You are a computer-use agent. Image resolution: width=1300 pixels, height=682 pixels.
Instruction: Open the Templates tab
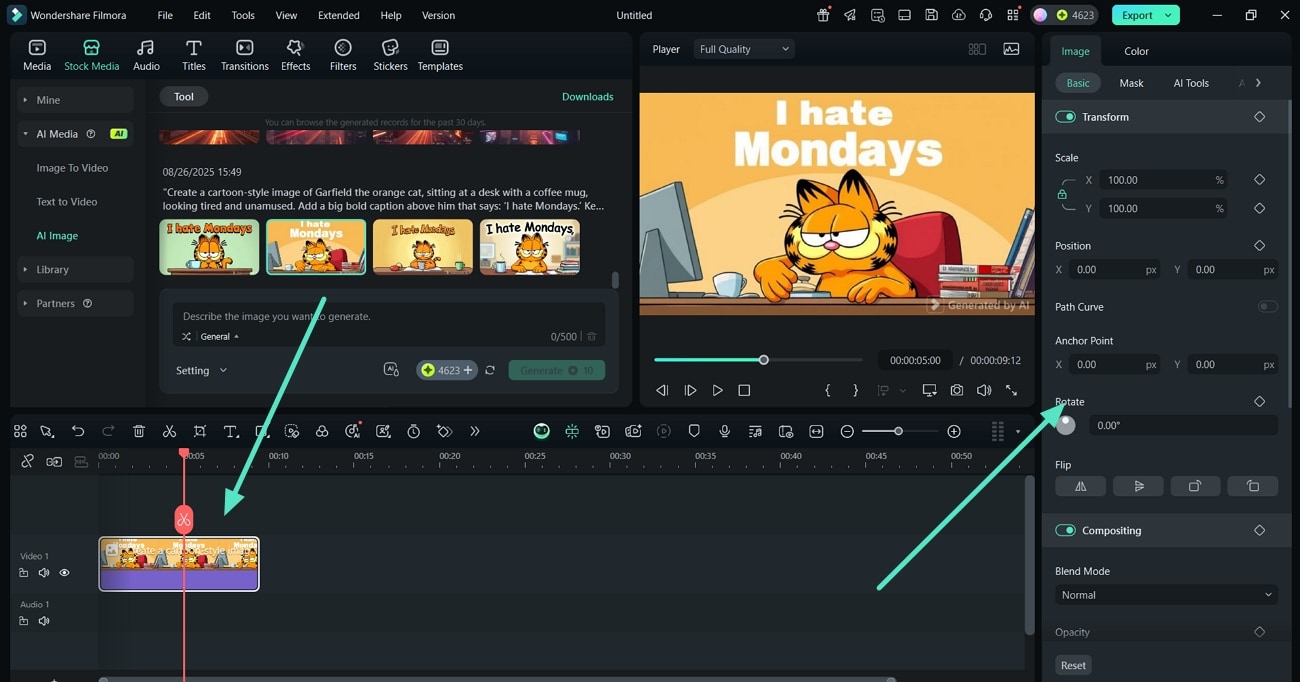click(440, 55)
